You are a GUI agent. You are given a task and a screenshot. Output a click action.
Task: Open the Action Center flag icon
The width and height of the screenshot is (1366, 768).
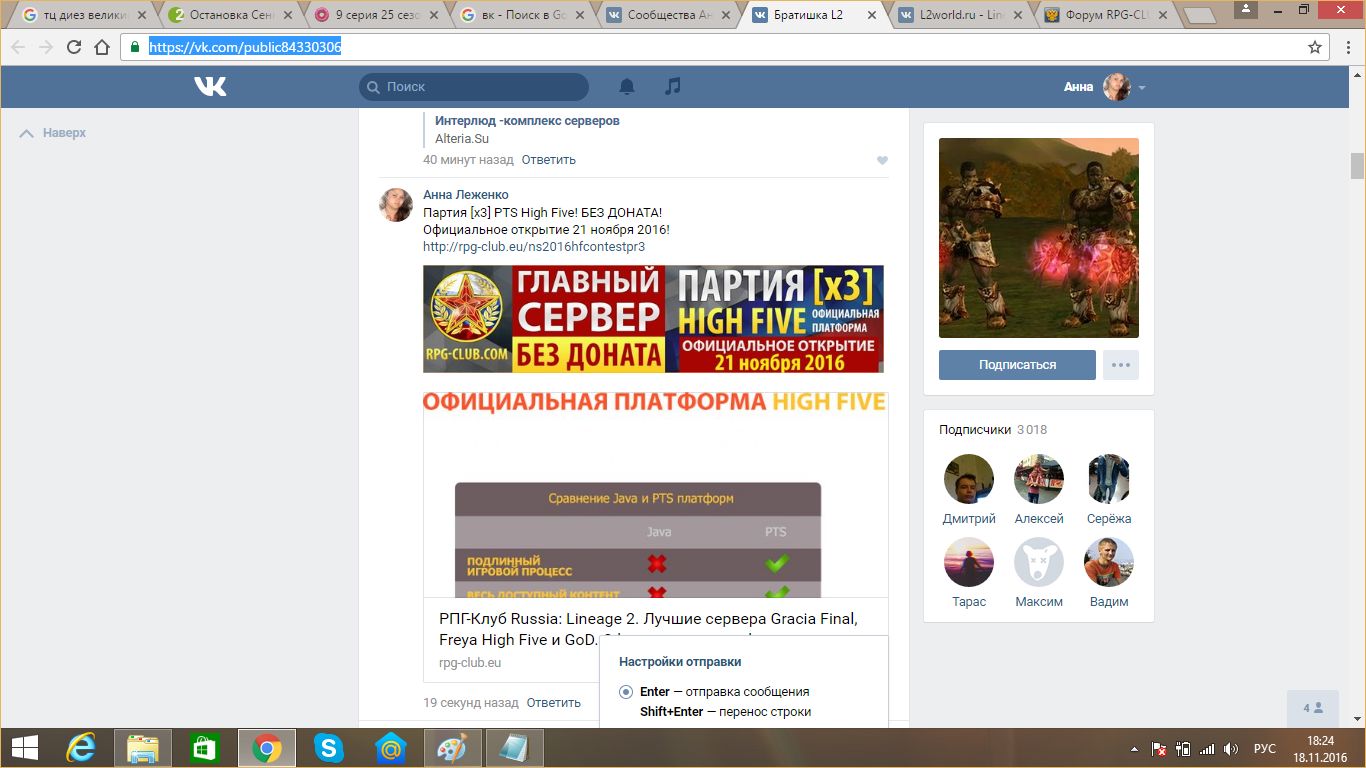click(1159, 748)
